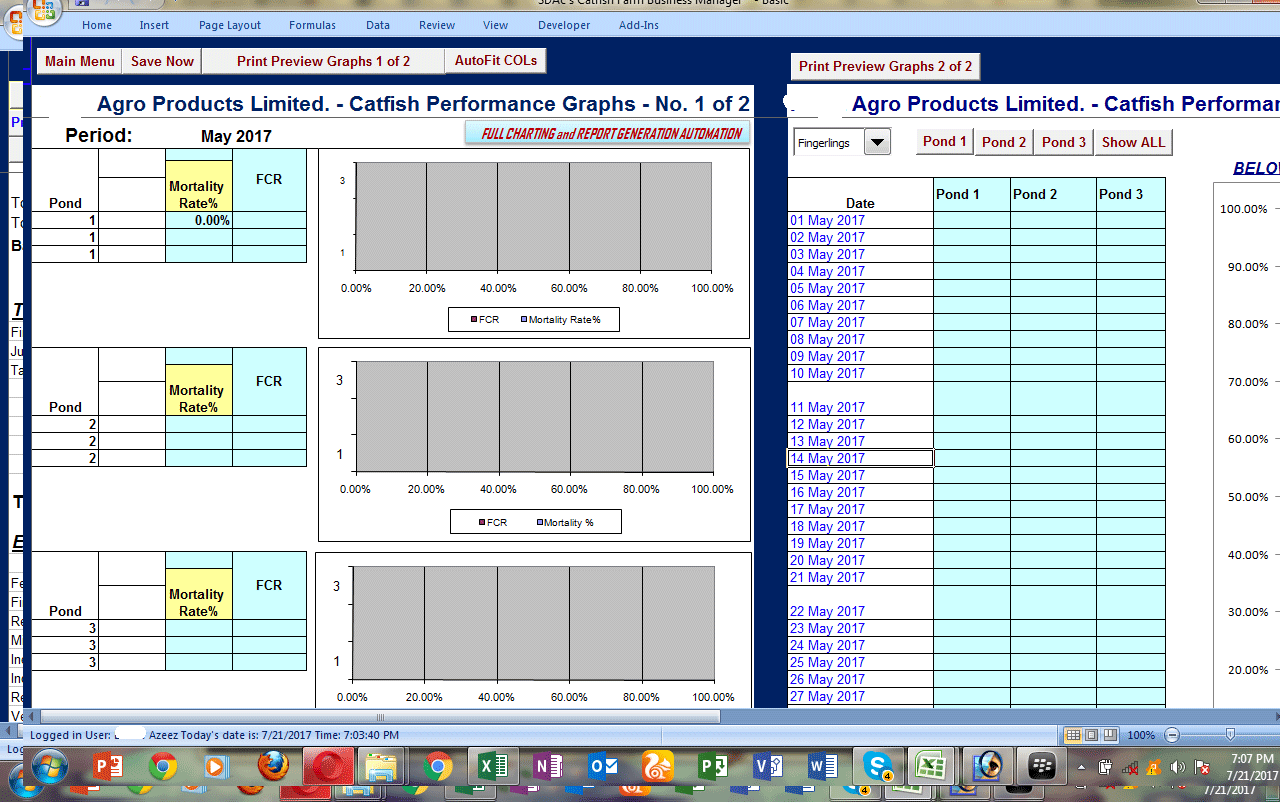Switch to the Developer tab

coord(564,25)
